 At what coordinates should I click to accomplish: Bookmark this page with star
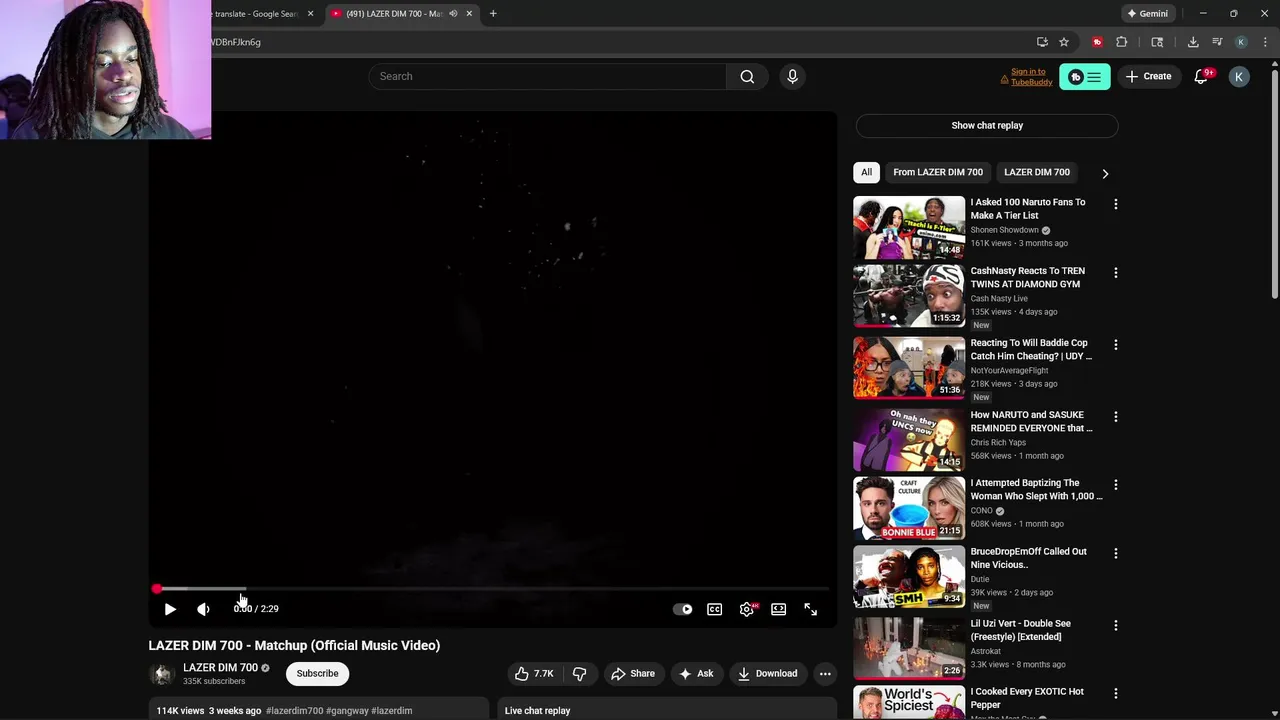(x=1064, y=42)
